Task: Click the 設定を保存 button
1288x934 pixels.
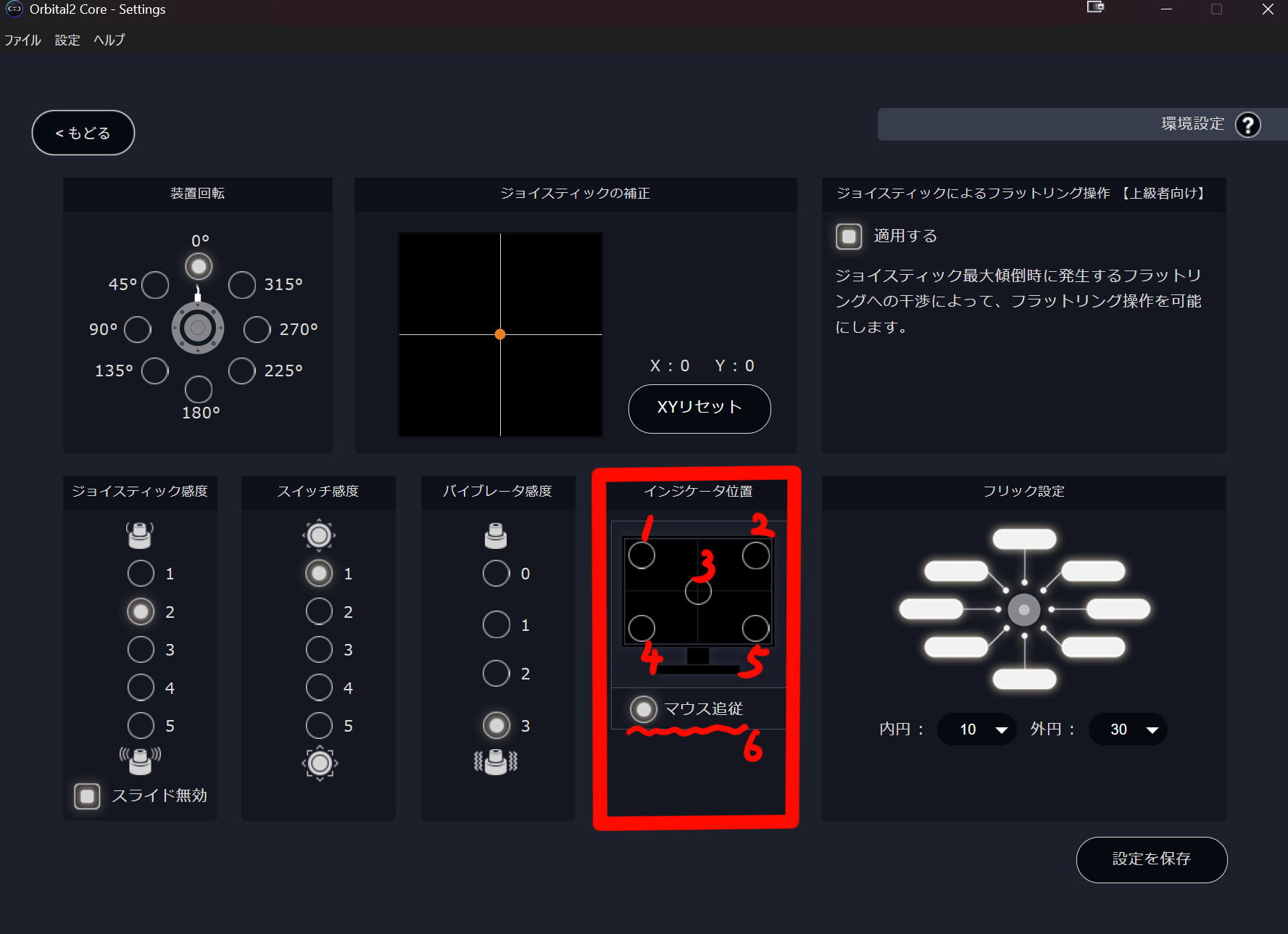Action: (x=1151, y=859)
